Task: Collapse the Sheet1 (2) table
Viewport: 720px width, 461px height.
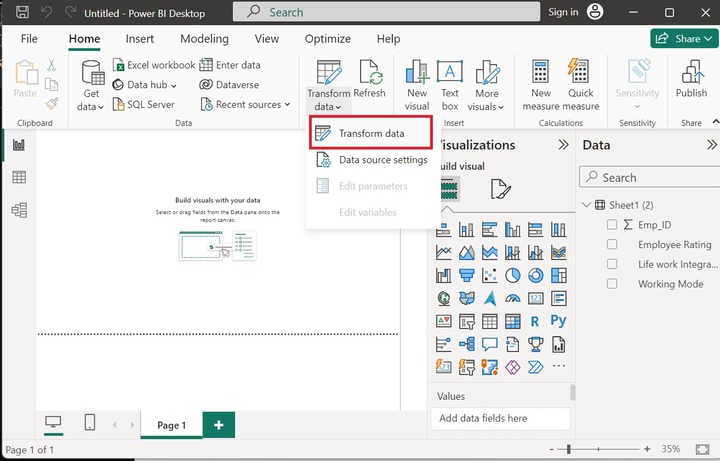Action: 586,205
